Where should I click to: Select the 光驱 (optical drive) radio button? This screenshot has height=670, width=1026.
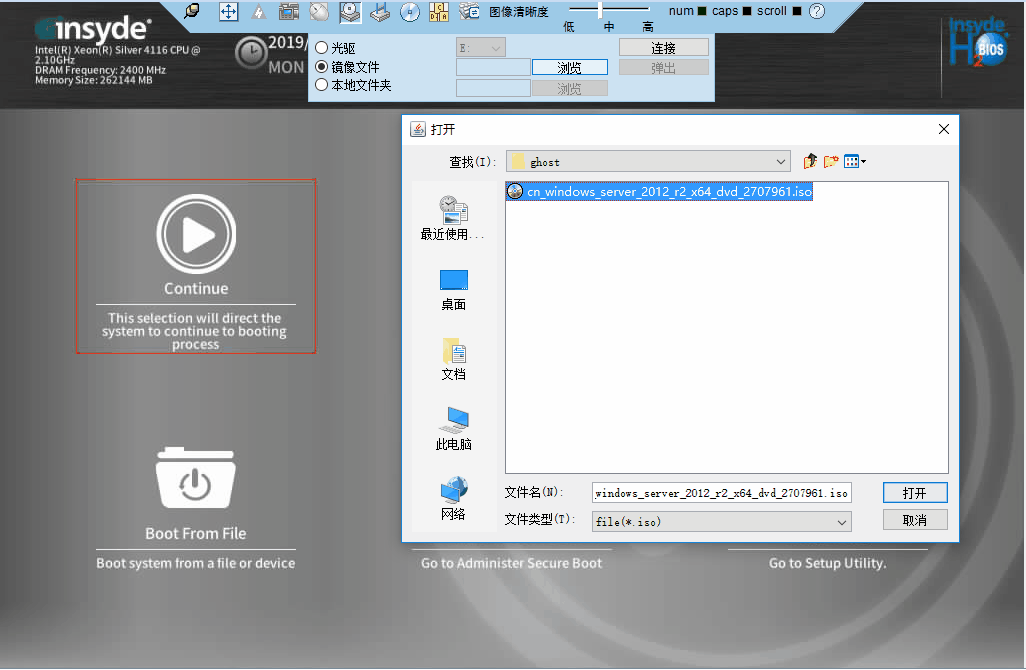coord(322,48)
